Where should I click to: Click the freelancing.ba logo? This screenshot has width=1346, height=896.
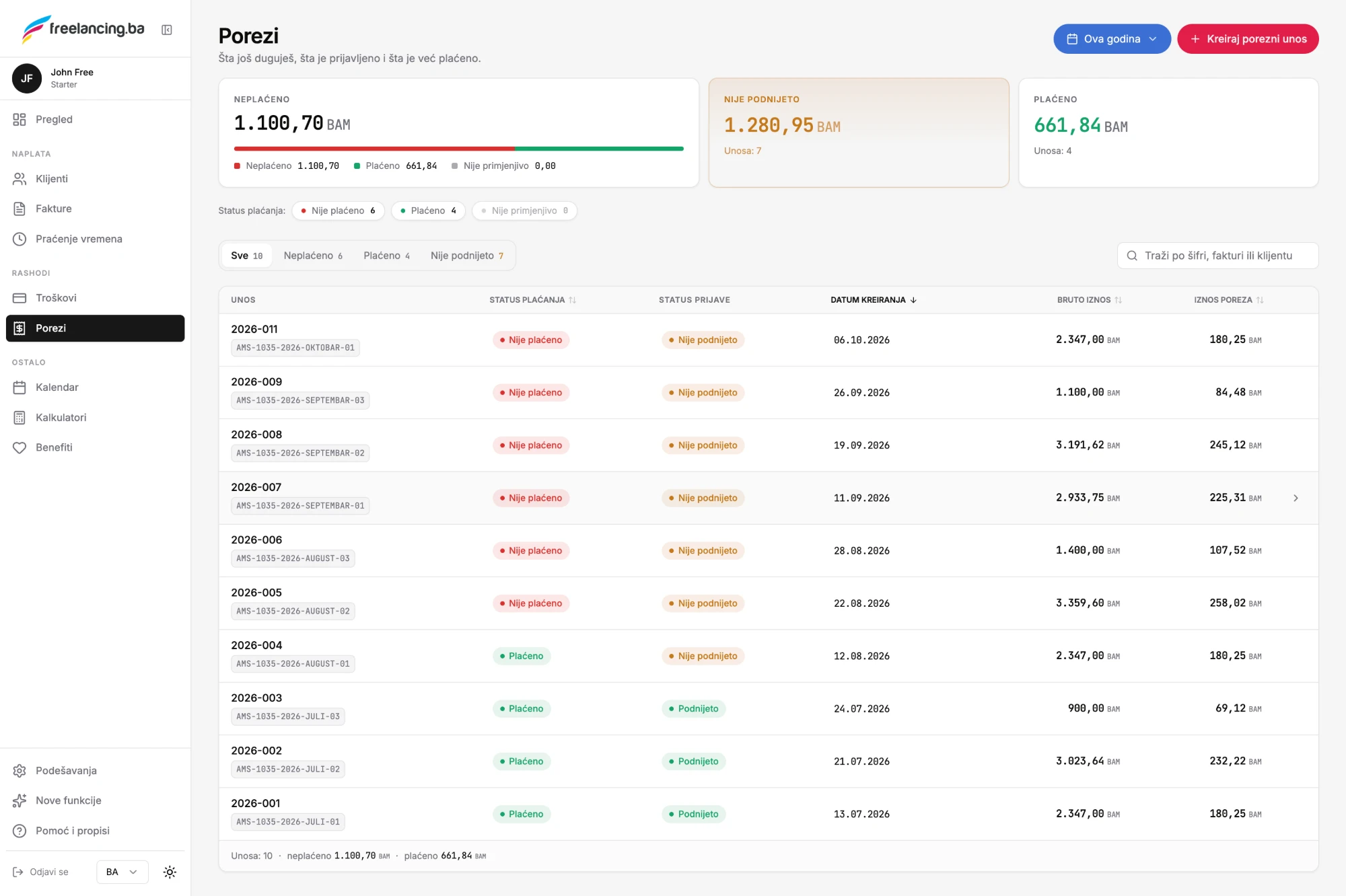coord(83,29)
